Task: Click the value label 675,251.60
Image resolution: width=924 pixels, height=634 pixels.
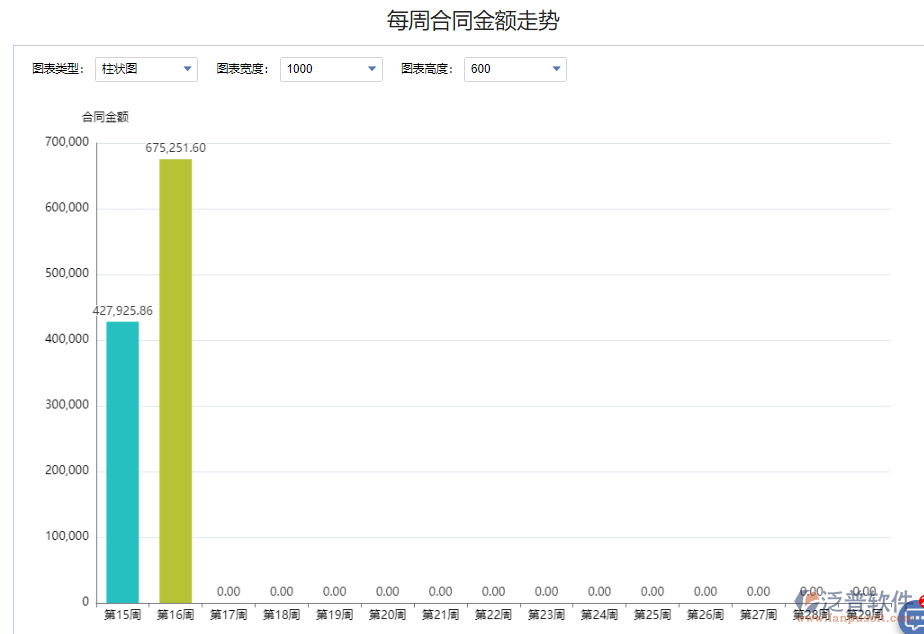Action: click(x=174, y=147)
